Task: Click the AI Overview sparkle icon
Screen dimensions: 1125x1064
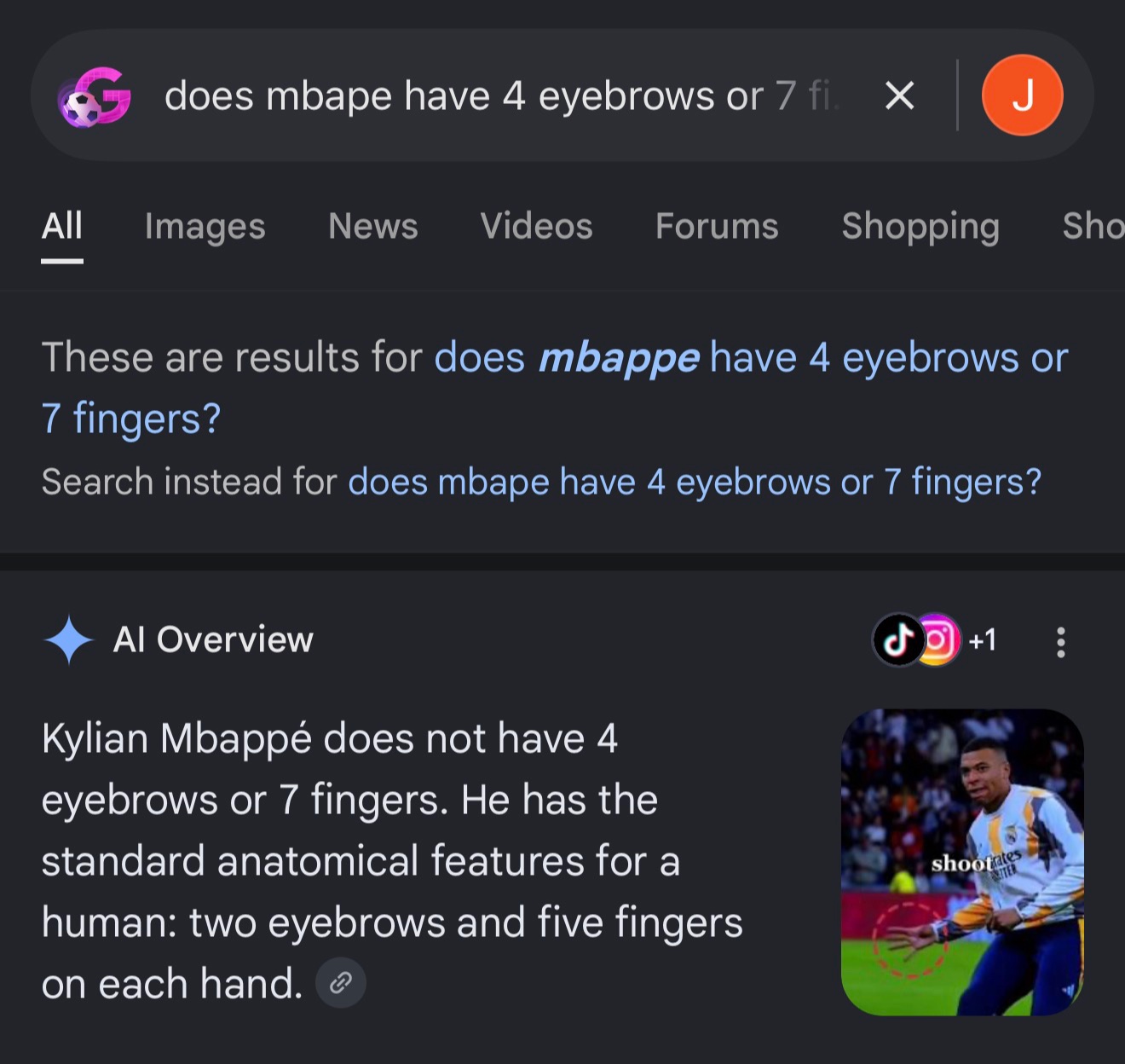Action: pos(68,639)
